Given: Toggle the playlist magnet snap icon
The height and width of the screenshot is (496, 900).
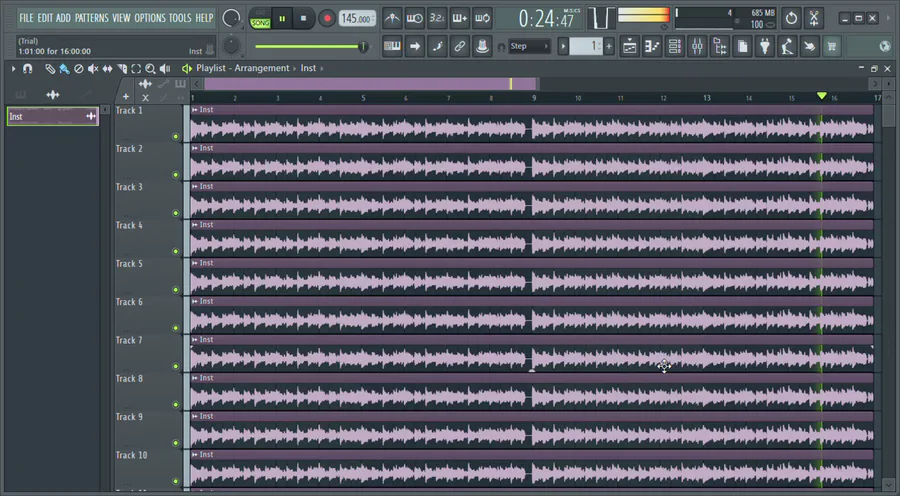Looking at the screenshot, I should 27,68.
